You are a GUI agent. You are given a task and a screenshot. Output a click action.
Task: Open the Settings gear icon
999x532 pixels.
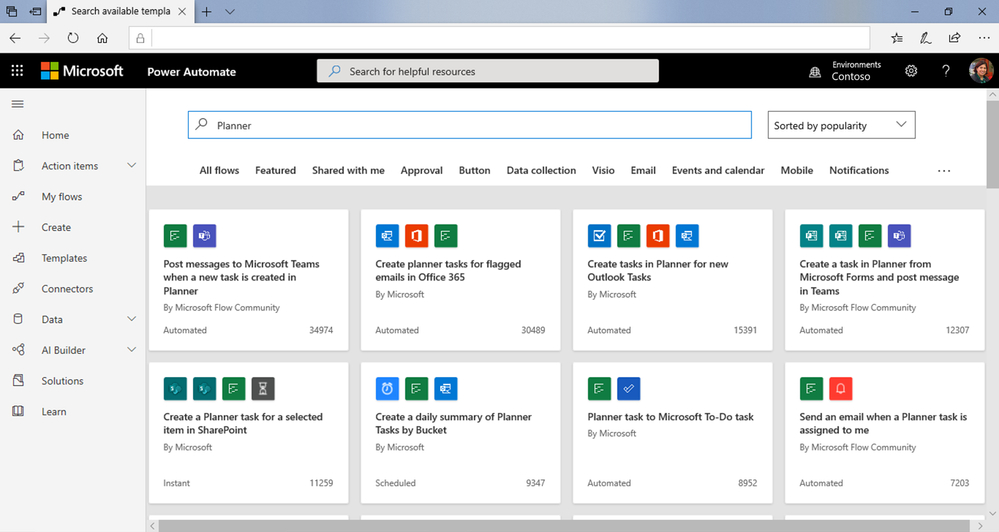[x=911, y=71]
